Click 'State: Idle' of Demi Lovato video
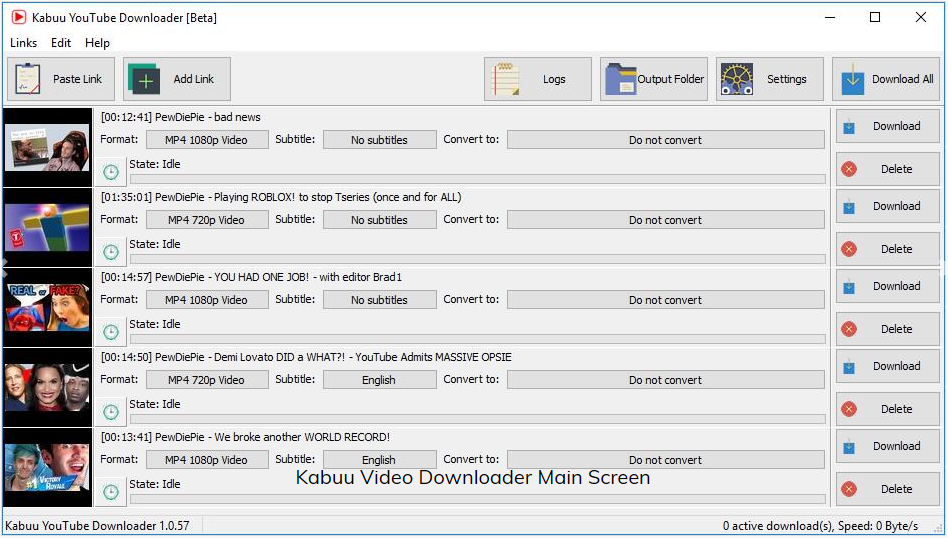 point(155,404)
